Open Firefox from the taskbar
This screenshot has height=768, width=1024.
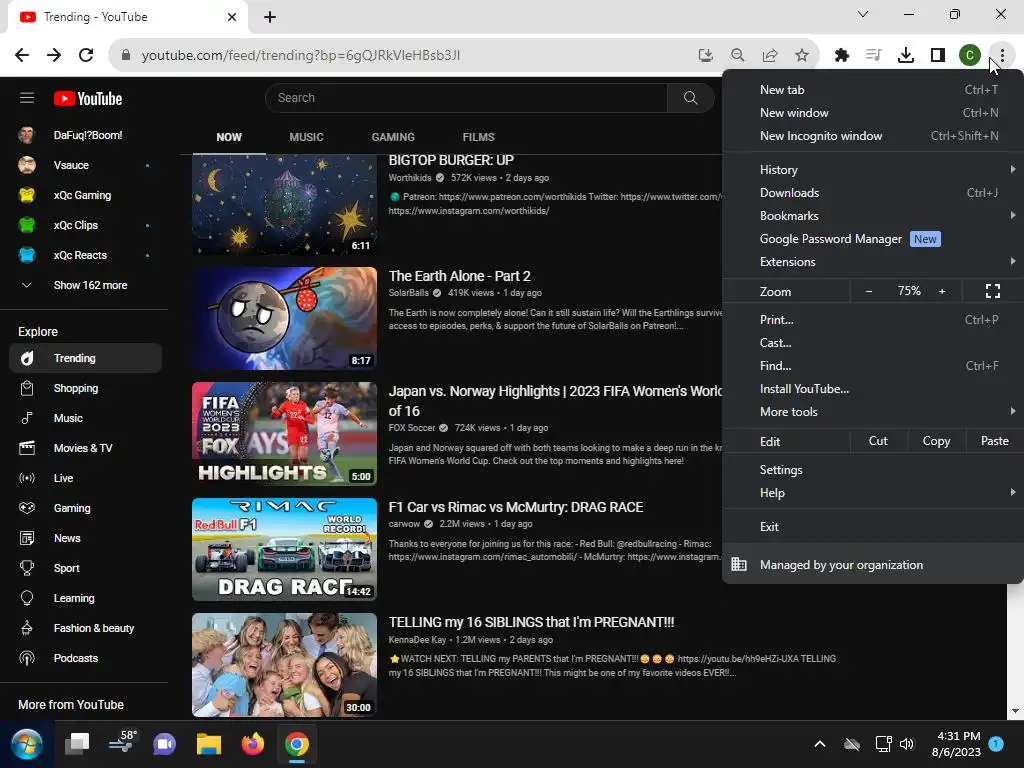coord(253,744)
